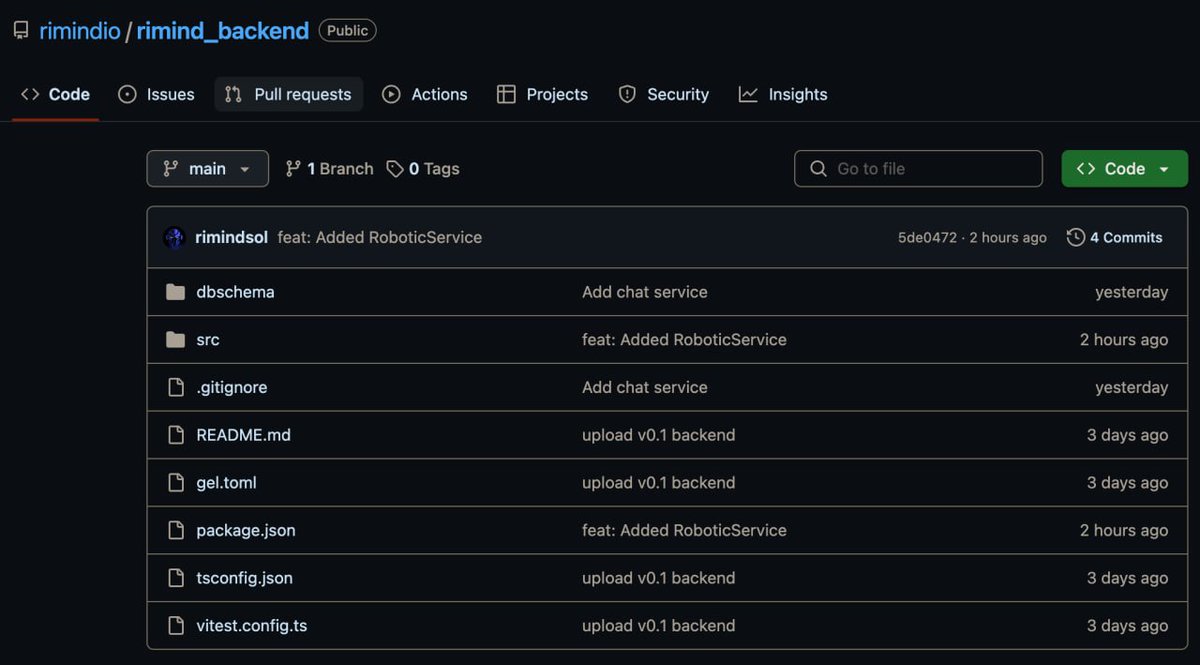
Task: Click the Code tab angle-brackets icon
Action: [x=30, y=94]
